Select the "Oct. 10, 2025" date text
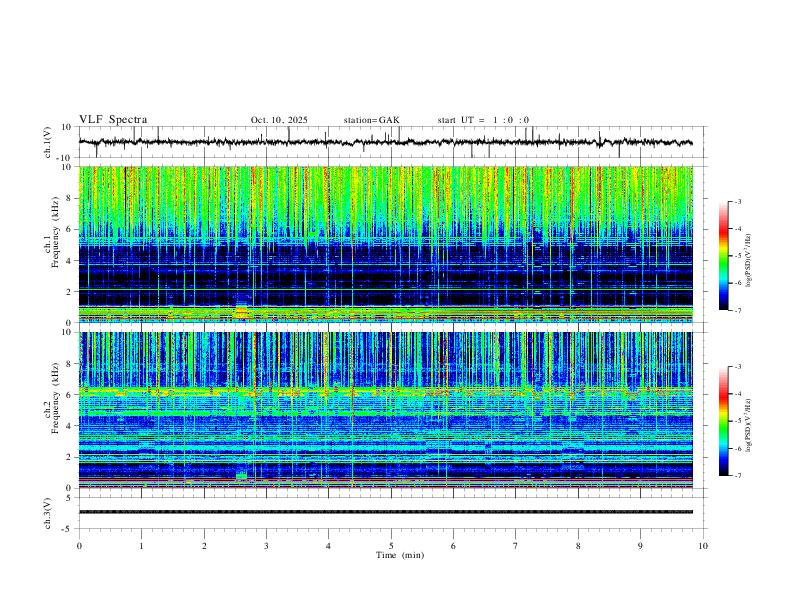The image size is (792, 612). point(279,120)
